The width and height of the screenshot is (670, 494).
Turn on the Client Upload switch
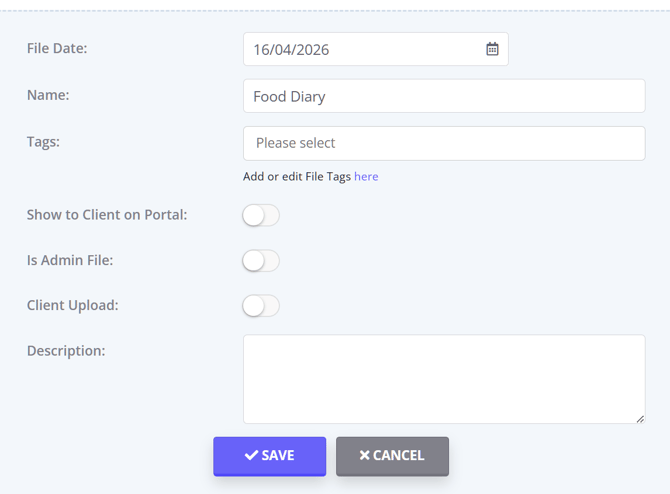coord(261,305)
